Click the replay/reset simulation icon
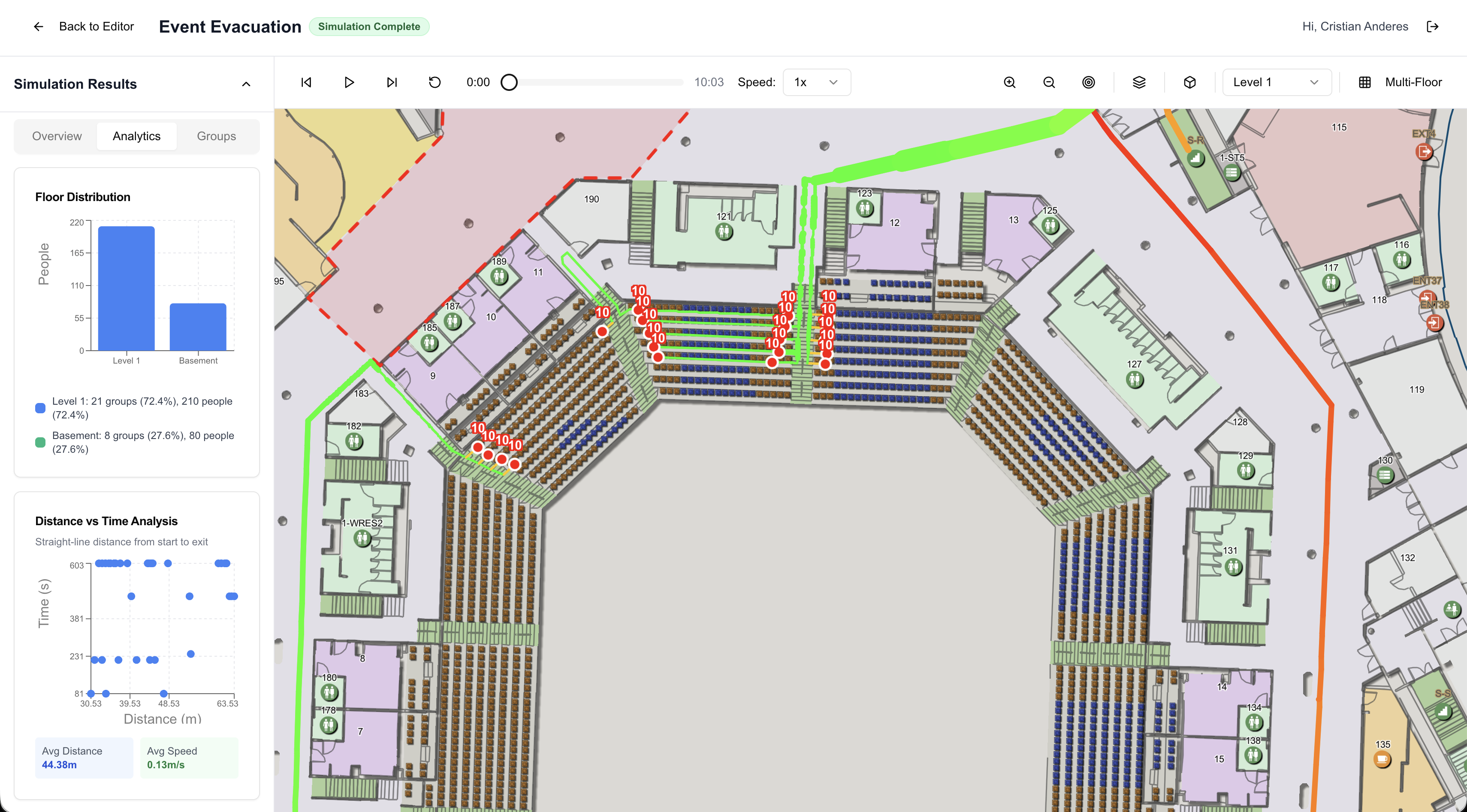Viewport: 1467px width, 812px height. pyautogui.click(x=435, y=82)
